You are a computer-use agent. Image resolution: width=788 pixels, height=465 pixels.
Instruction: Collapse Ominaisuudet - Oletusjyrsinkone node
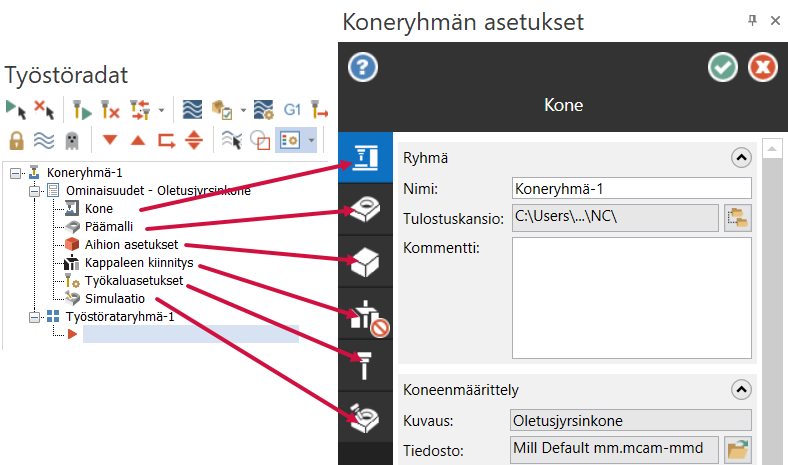pos(34,191)
